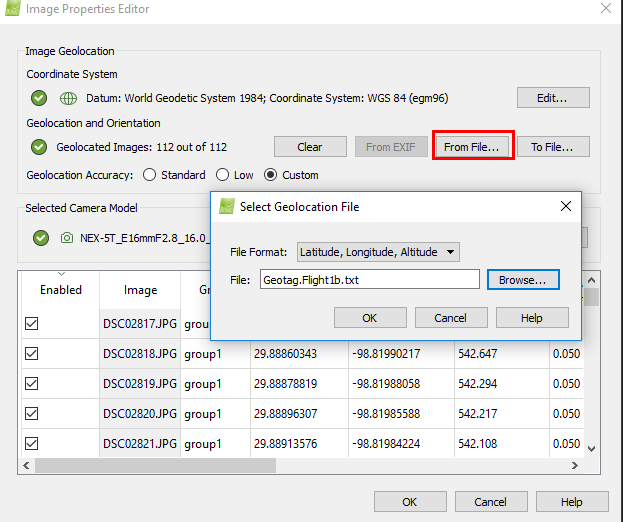Click Browse... to choose geolocation file
Viewport: 623px width, 522px height.
[522, 280]
